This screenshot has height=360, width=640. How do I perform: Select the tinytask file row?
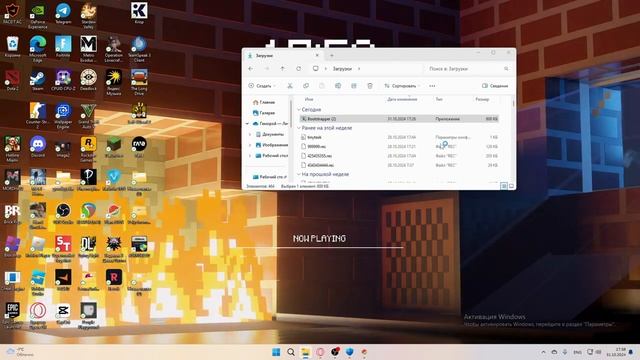click(399, 137)
